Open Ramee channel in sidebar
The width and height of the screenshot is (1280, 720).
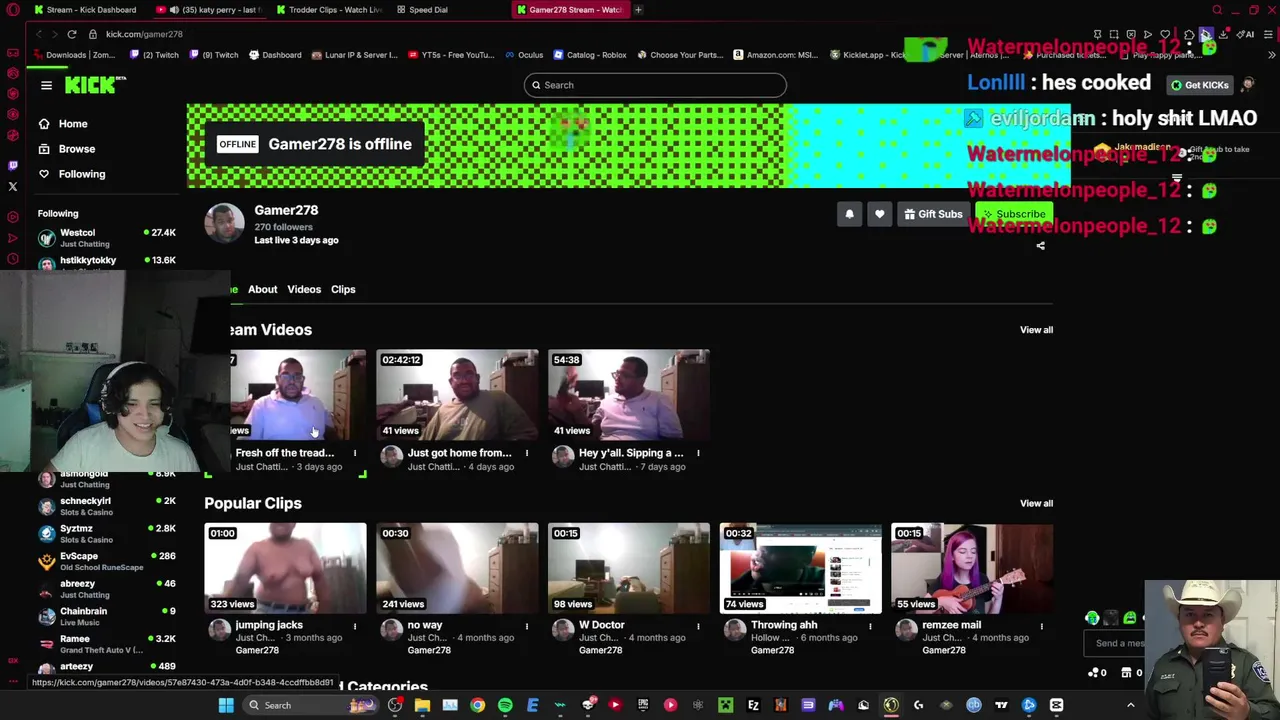tap(106, 644)
